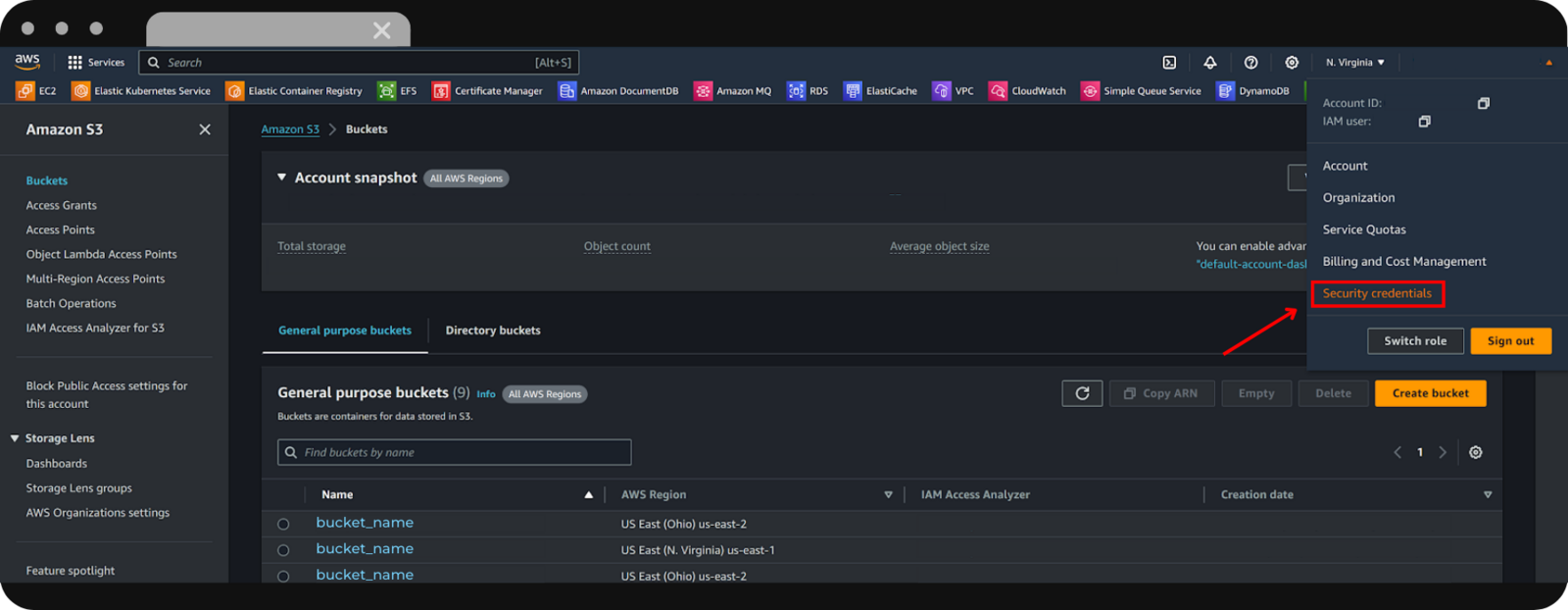1568x610 pixels.
Task: Open the Services grid menu
Action: tap(96, 62)
